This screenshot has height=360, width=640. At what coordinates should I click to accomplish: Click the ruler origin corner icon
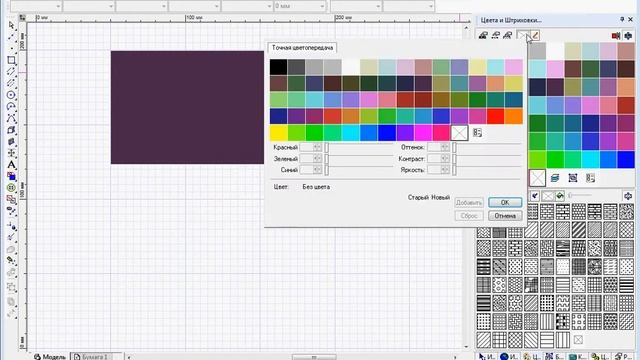click(22, 18)
